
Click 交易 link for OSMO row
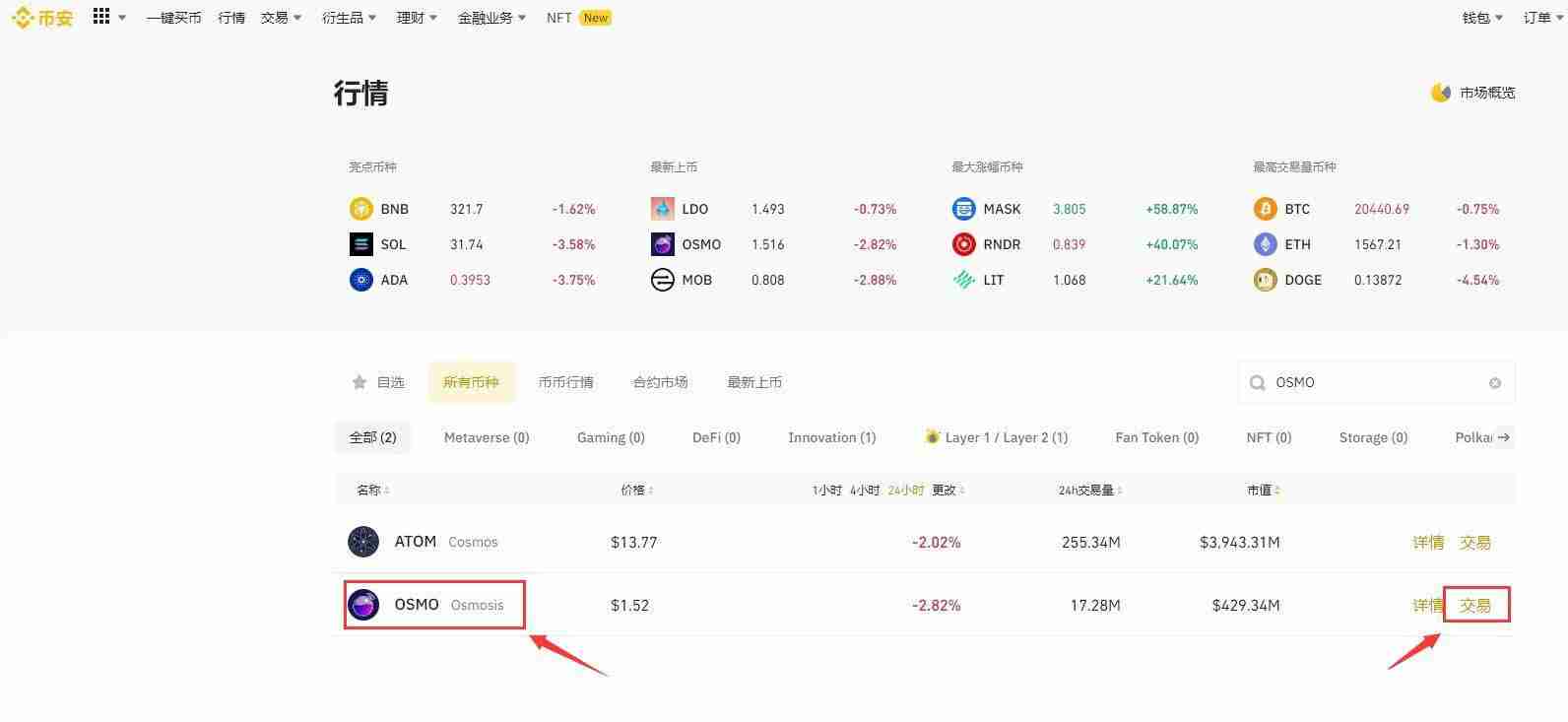[x=1474, y=605]
